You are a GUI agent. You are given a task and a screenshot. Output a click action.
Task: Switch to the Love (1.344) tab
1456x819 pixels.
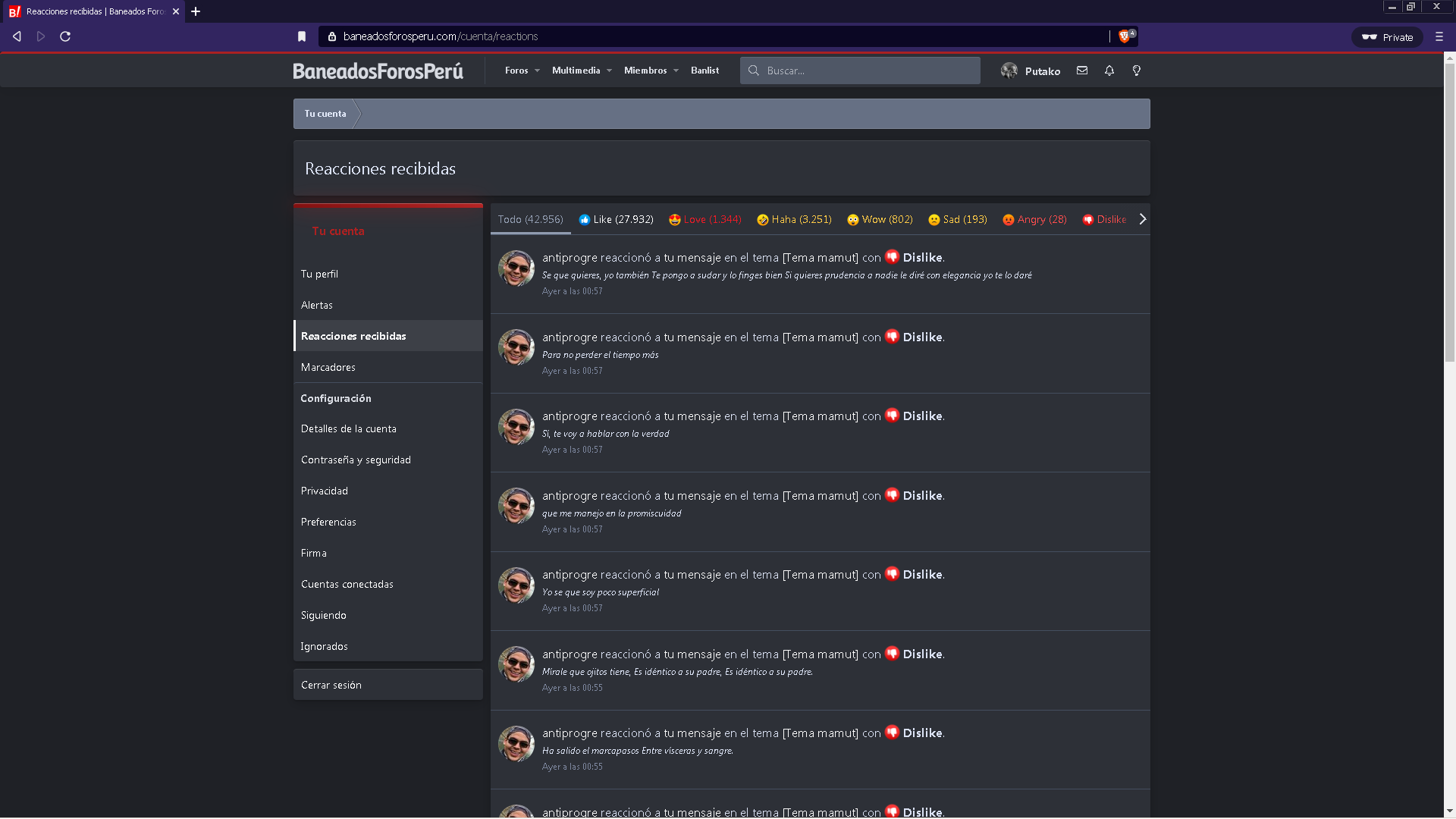705,219
